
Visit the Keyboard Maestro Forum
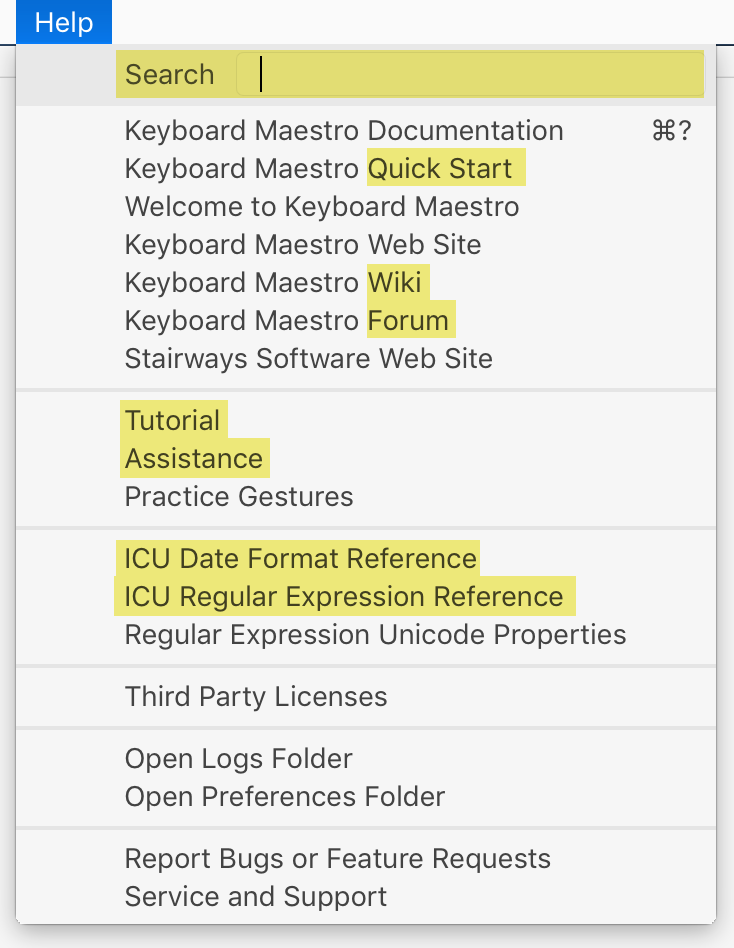point(288,320)
